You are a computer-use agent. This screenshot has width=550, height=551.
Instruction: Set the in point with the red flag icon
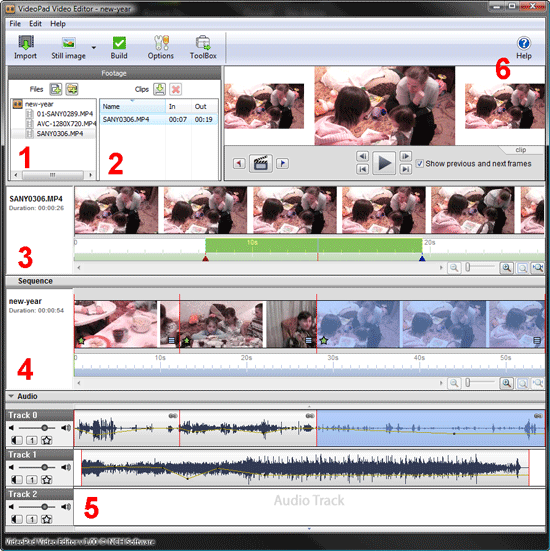pyautogui.click(x=239, y=163)
